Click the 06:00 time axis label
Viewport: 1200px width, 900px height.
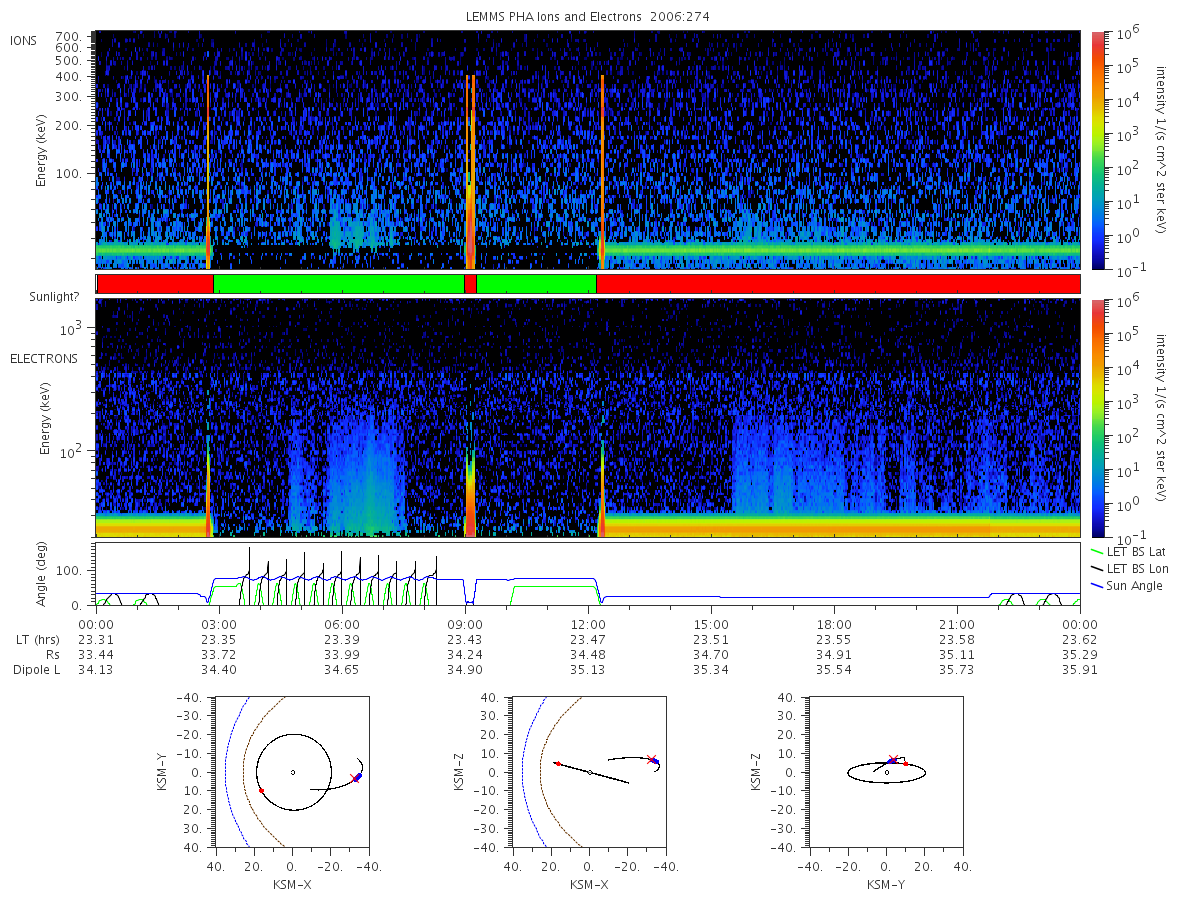[x=342, y=623]
